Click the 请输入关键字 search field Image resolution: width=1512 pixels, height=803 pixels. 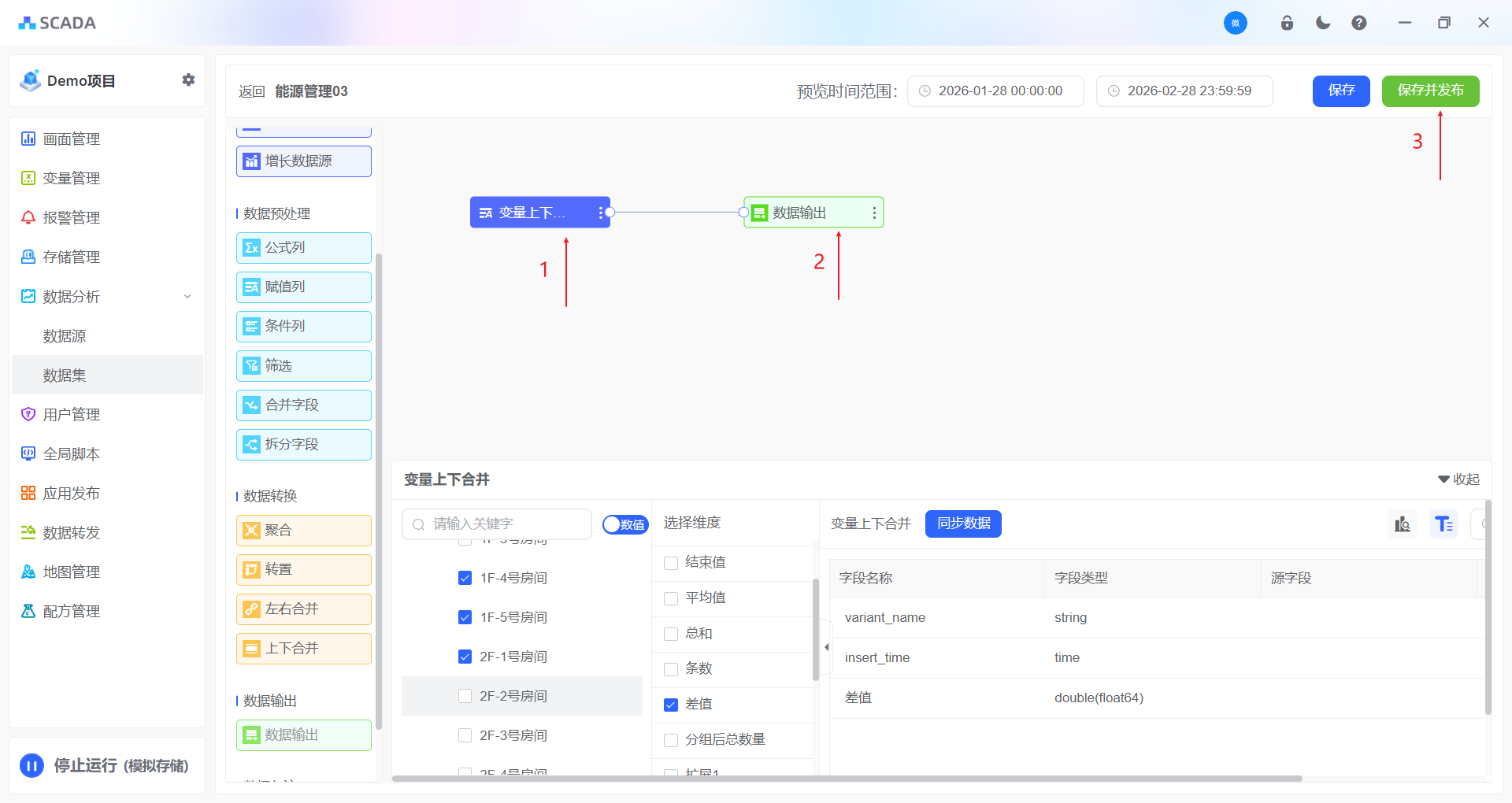[504, 524]
